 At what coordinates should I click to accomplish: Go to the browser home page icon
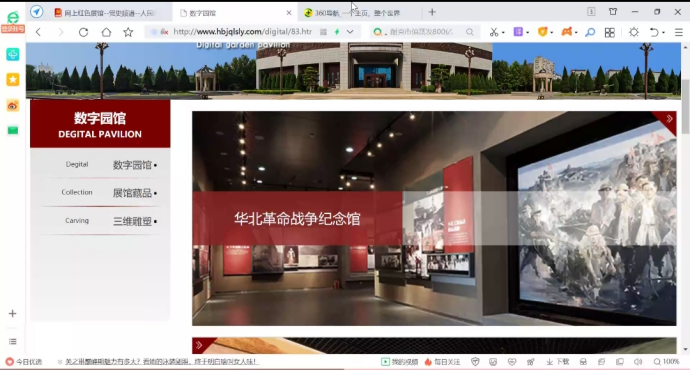pos(106,32)
